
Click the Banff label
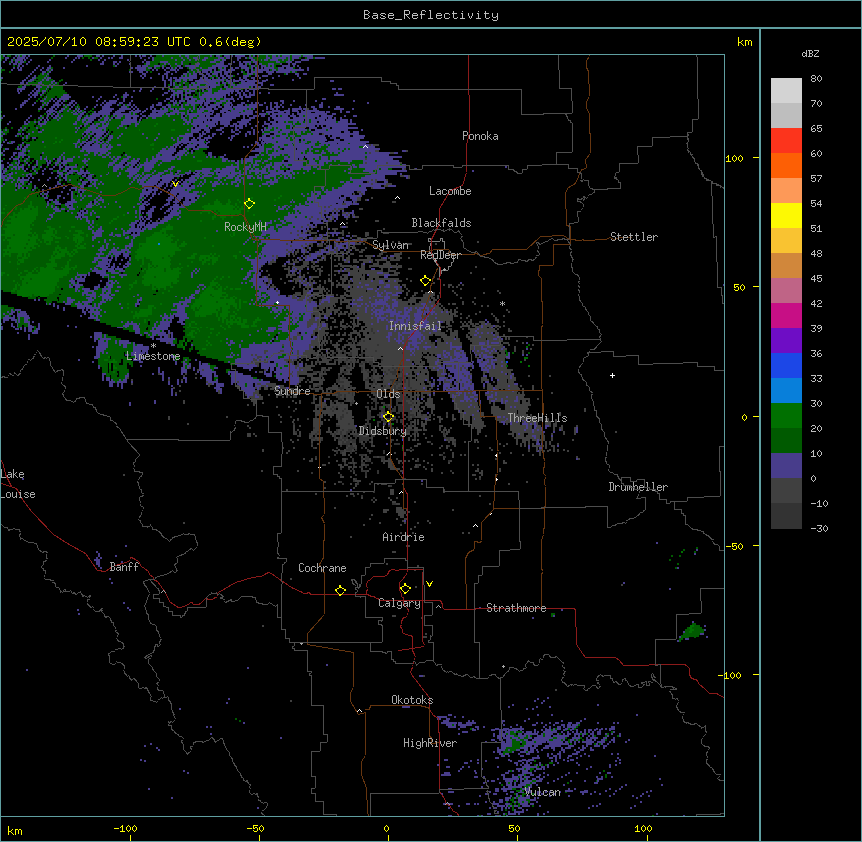pyautogui.click(x=124, y=567)
